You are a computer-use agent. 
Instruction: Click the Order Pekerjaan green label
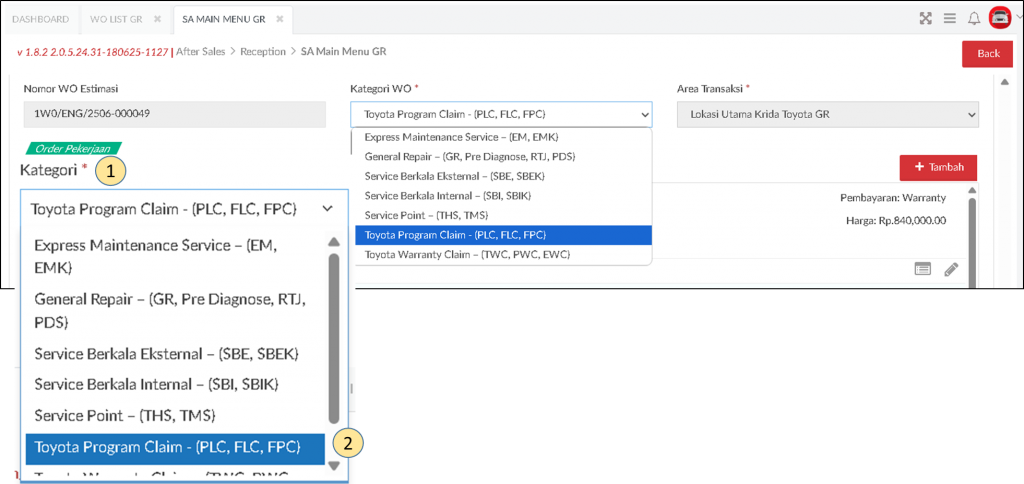72,149
